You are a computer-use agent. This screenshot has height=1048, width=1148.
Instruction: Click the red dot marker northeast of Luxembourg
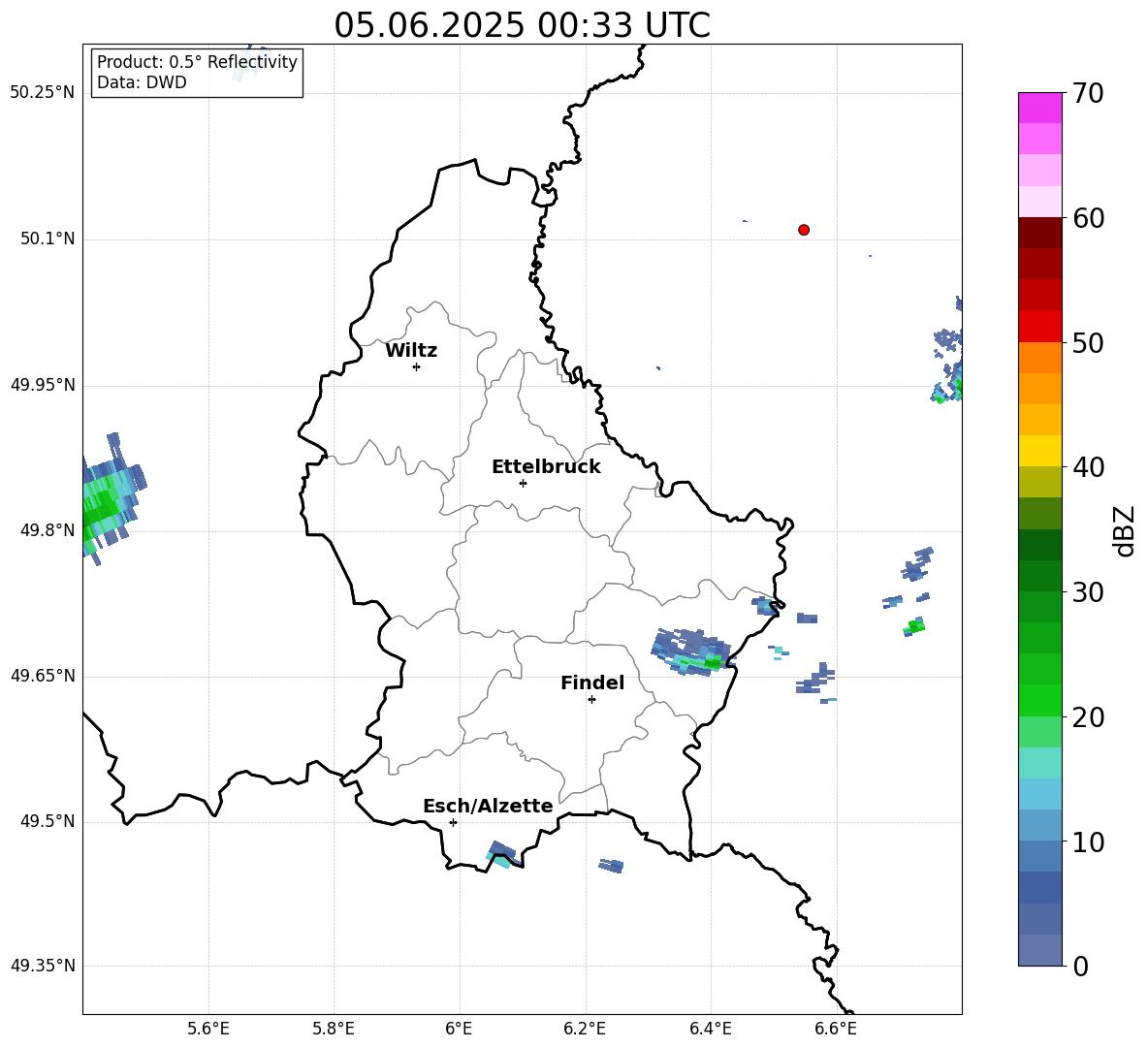coord(803,230)
